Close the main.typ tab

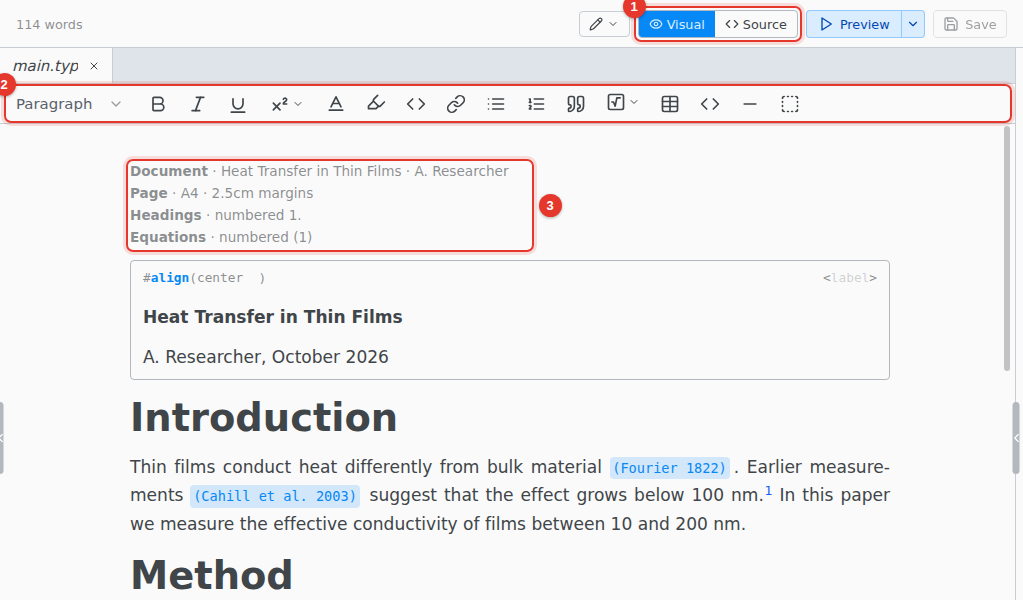tap(94, 66)
